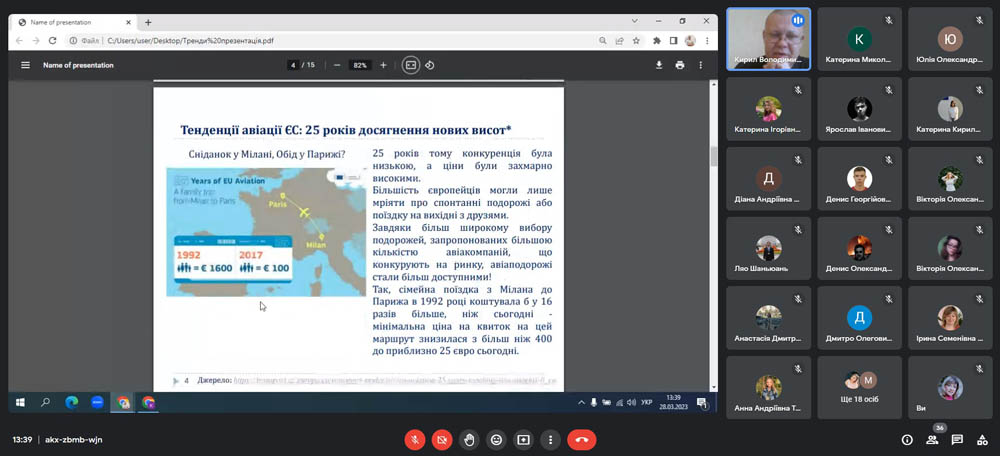Turn on the camera in the call bar

pyautogui.click(x=442, y=439)
